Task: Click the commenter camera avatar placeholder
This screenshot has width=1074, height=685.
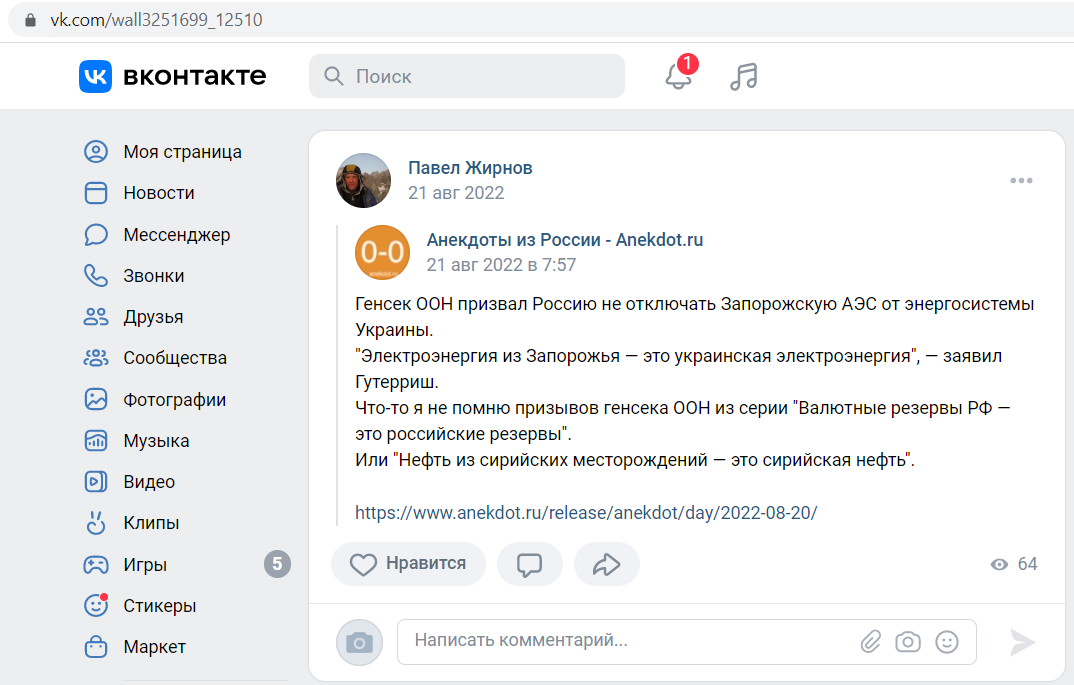Action: (359, 642)
